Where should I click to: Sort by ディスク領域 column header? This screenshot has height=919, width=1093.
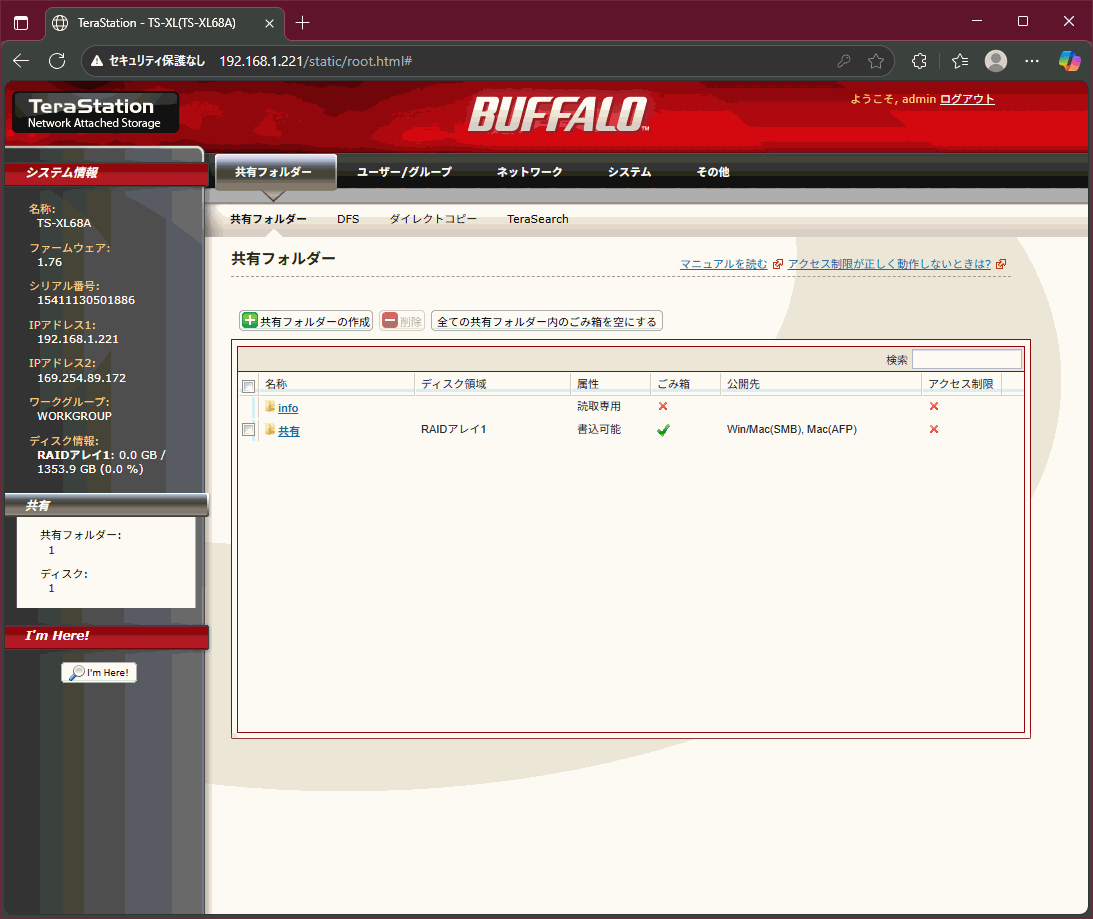pyautogui.click(x=493, y=384)
